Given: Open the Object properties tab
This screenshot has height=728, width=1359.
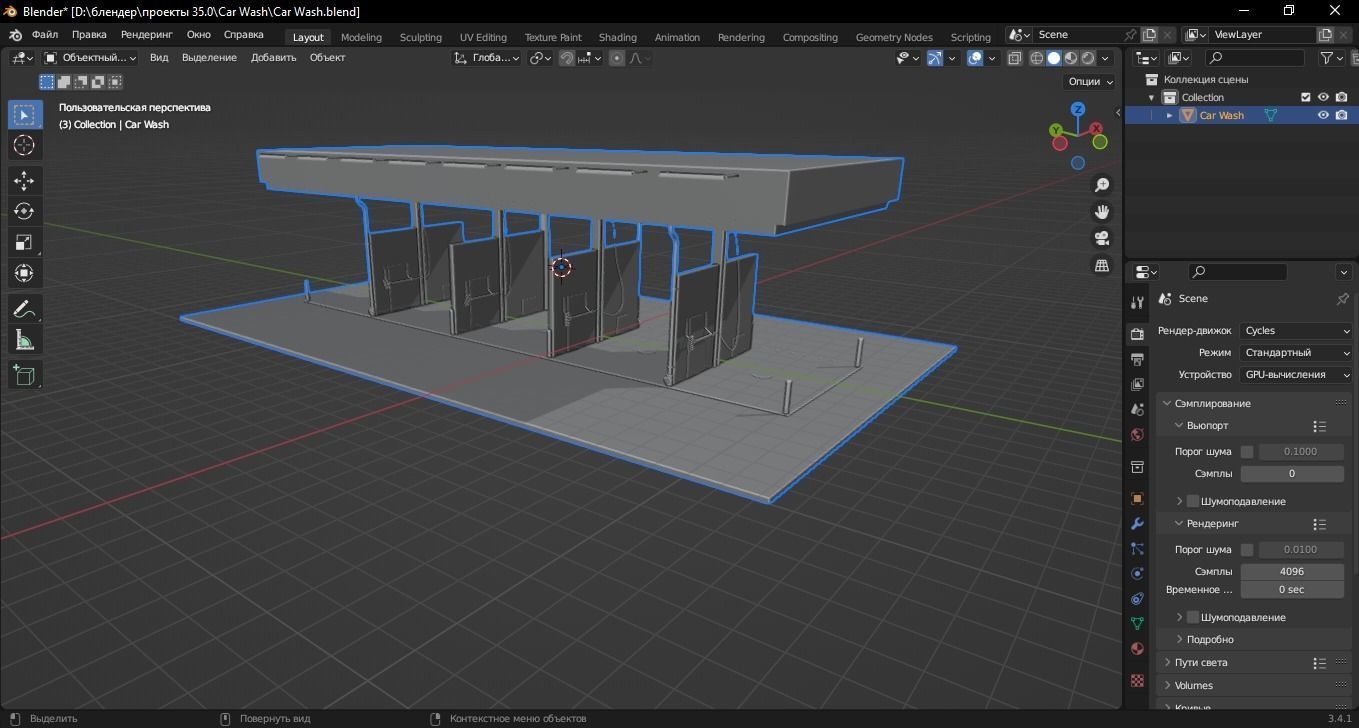Looking at the screenshot, I should pyautogui.click(x=1137, y=498).
